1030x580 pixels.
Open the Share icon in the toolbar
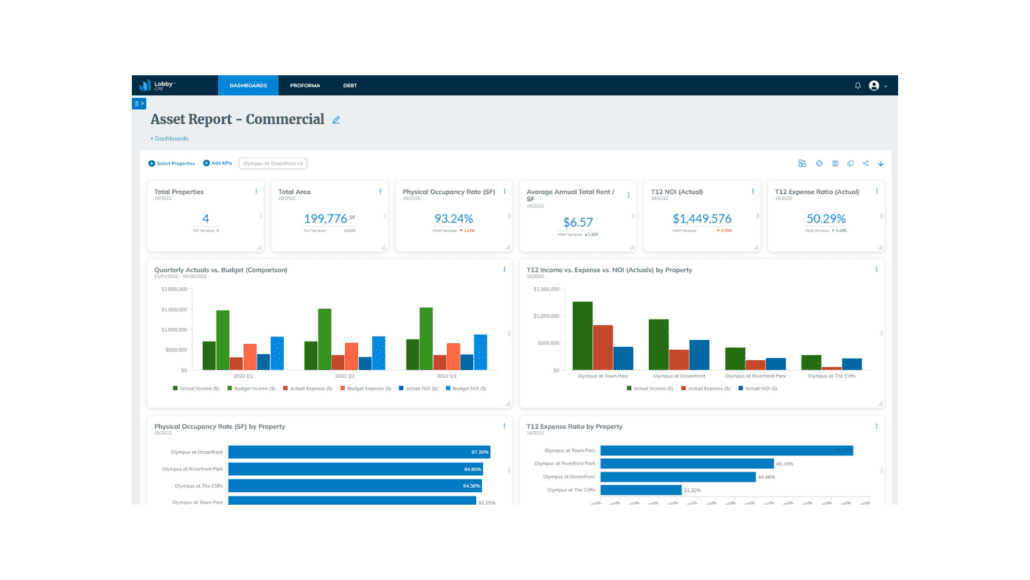tap(864, 163)
